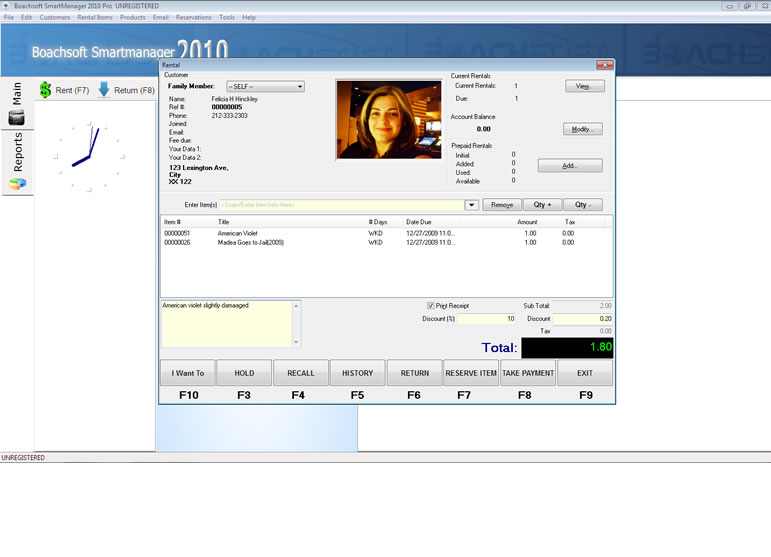Switch to the Reports side tab

[x=17, y=153]
